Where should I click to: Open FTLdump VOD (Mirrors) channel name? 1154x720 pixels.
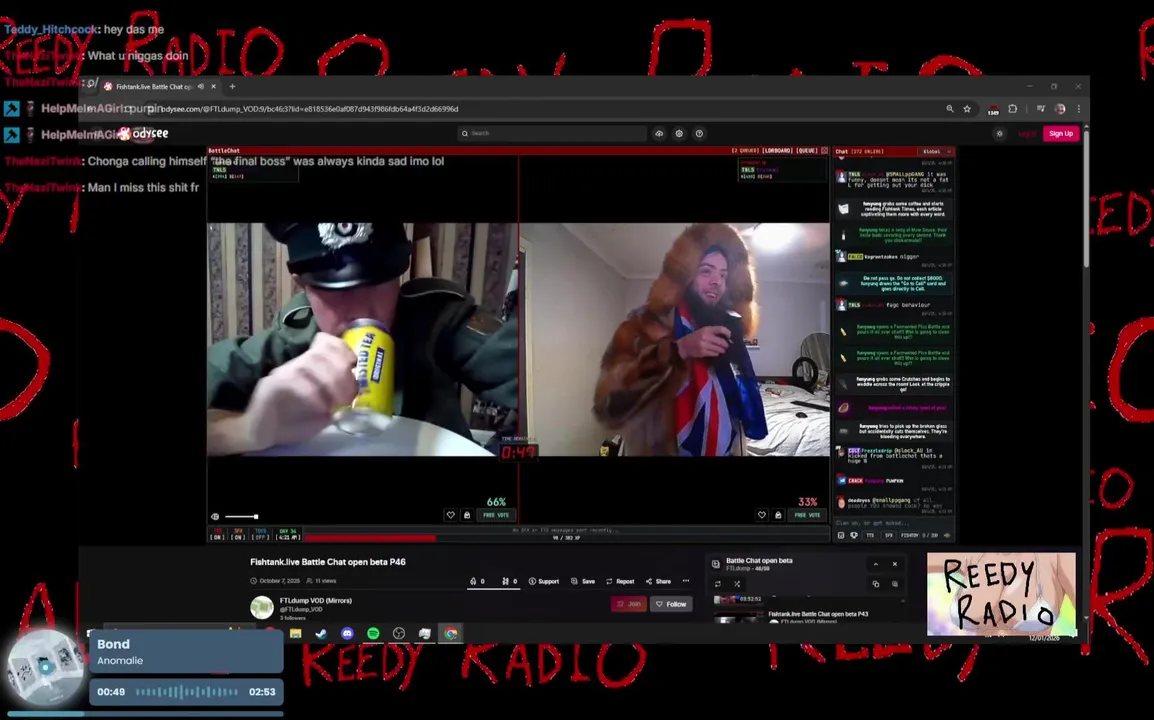click(316, 601)
